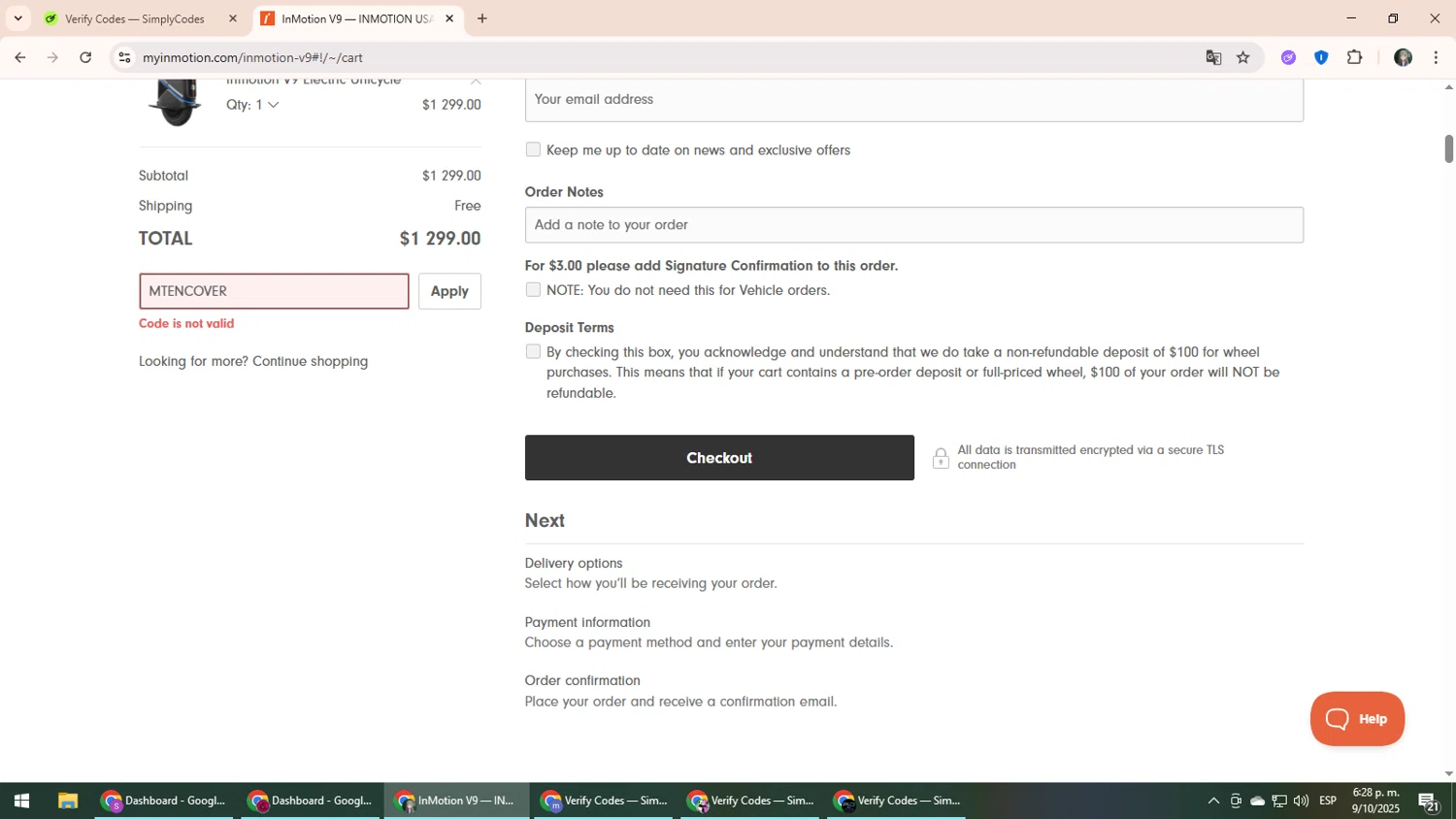
Task: Select the InMotion V9 browser tab
Action: click(x=357, y=18)
